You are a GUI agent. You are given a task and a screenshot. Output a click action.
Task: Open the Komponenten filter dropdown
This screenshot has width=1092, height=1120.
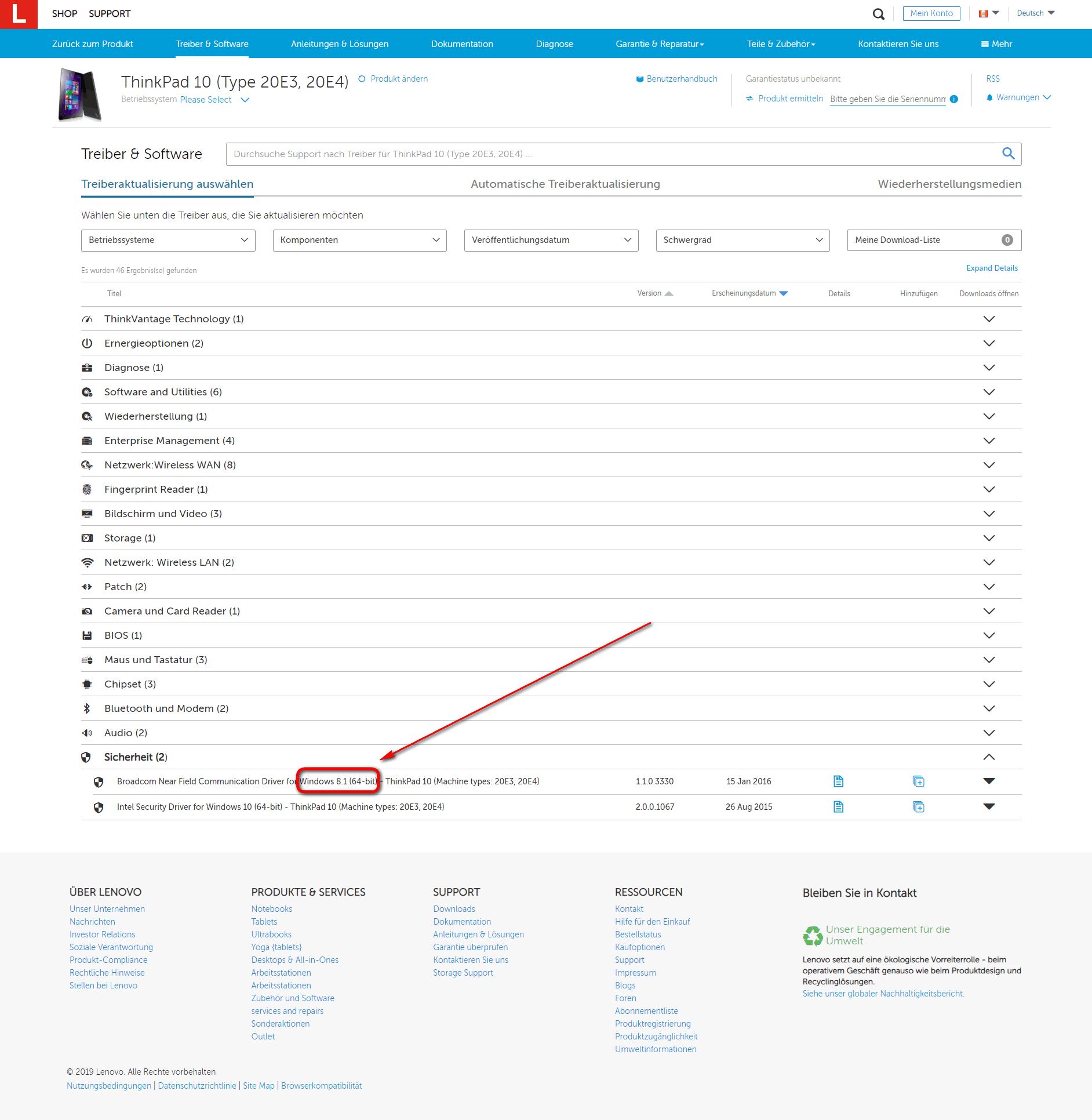[x=360, y=240]
